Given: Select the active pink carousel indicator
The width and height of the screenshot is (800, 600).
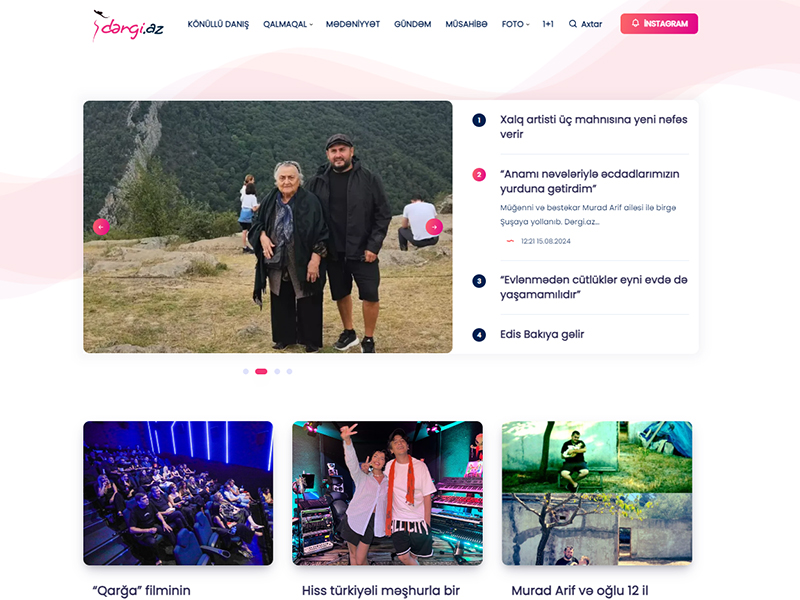Looking at the screenshot, I should [x=261, y=371].
